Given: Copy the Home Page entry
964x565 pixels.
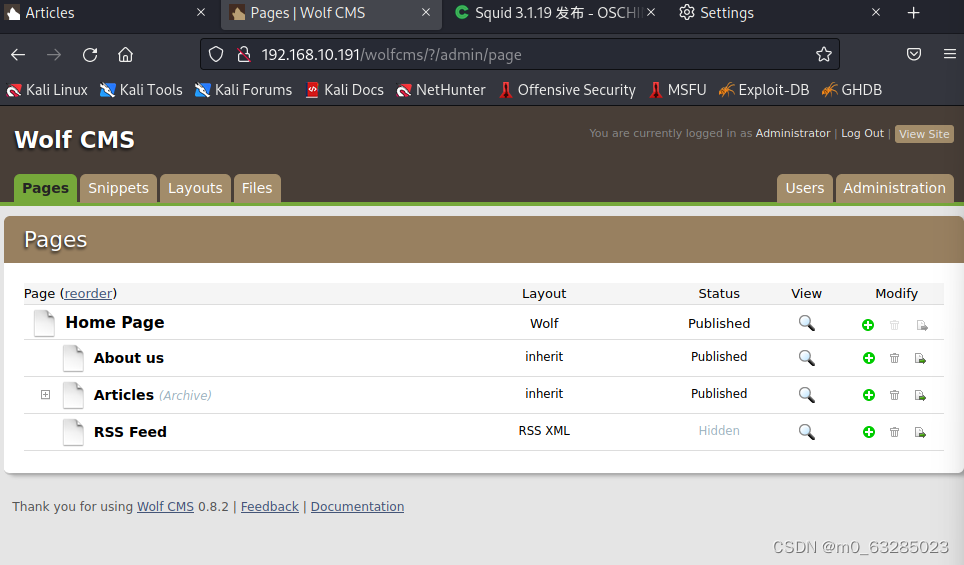Looking at the screenshot, I should (x=922, y=325).
